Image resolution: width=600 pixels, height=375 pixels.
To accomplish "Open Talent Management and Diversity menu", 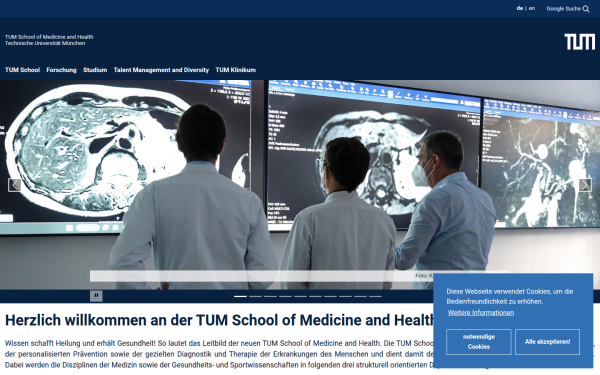I will 161,70.
